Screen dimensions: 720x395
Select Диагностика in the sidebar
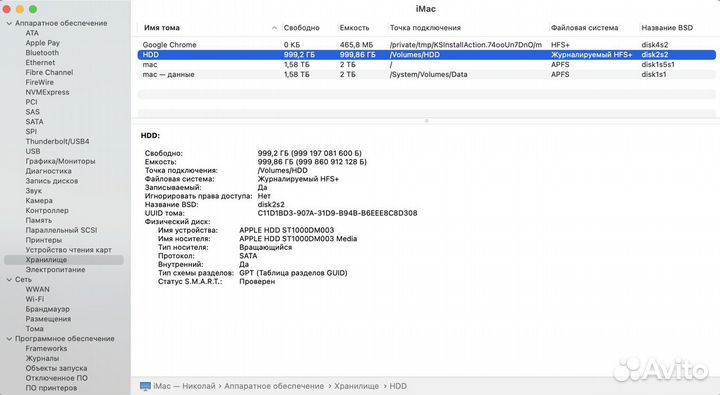[x=49, y=171]
